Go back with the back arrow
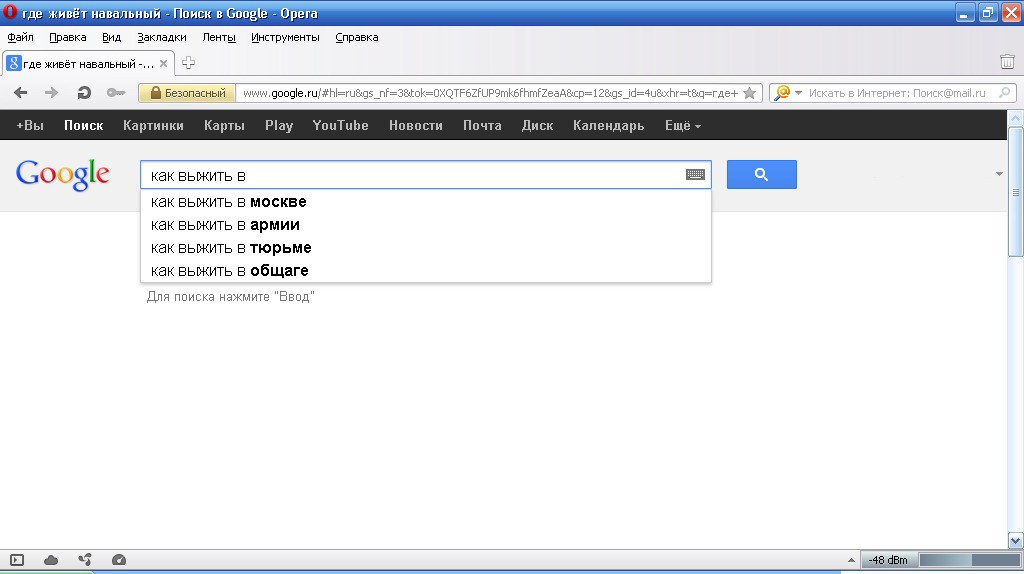The width and height of the screenshot is (1024, 574). (x=20, y=93)
